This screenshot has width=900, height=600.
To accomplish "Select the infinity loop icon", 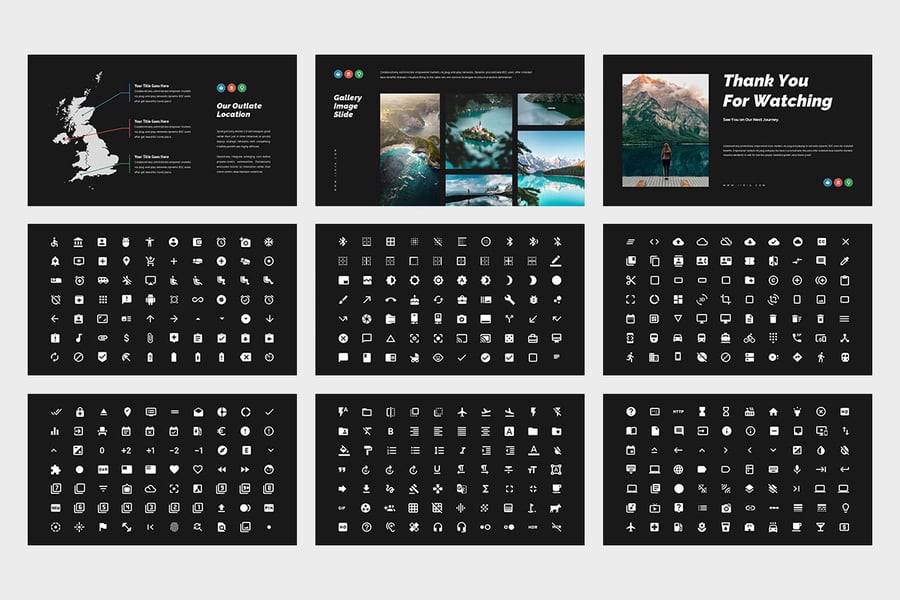I will pyautogui.click(x=198, y=299).
